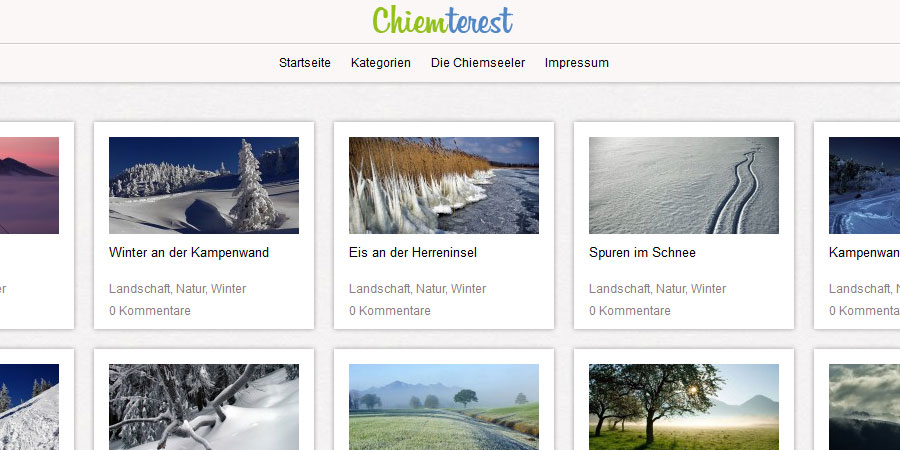Select Winter category under Spuren im Schnee
900x450 pixels.
pos(708,289)
